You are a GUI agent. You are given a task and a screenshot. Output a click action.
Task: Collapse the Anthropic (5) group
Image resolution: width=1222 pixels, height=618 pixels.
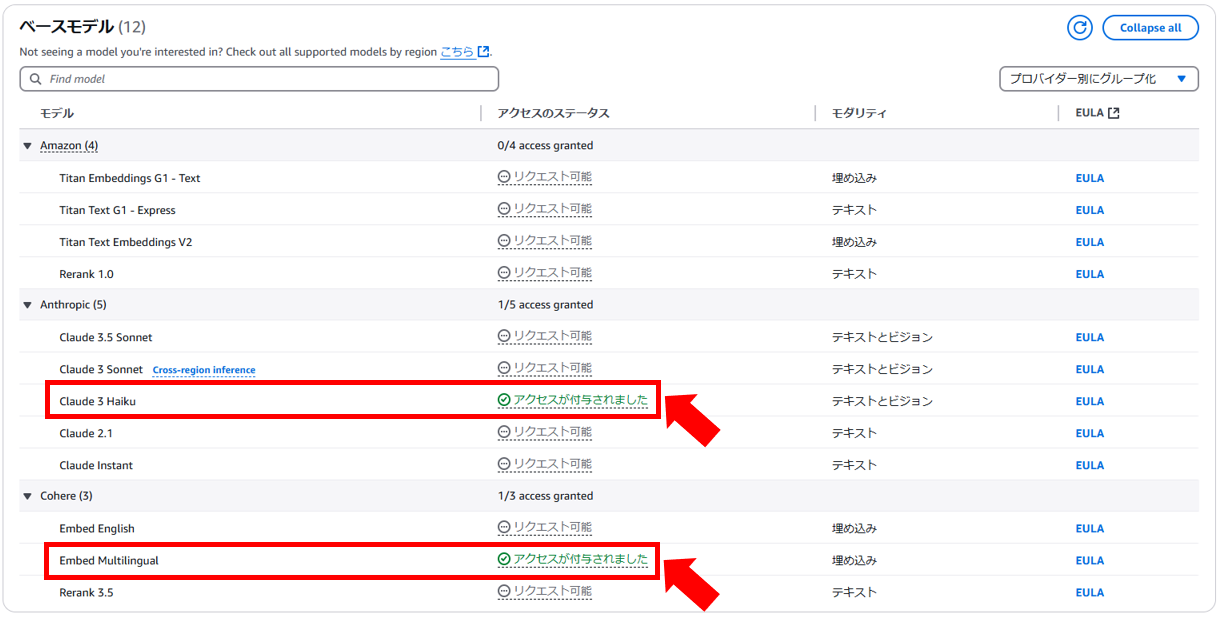(x=28, y=305)
